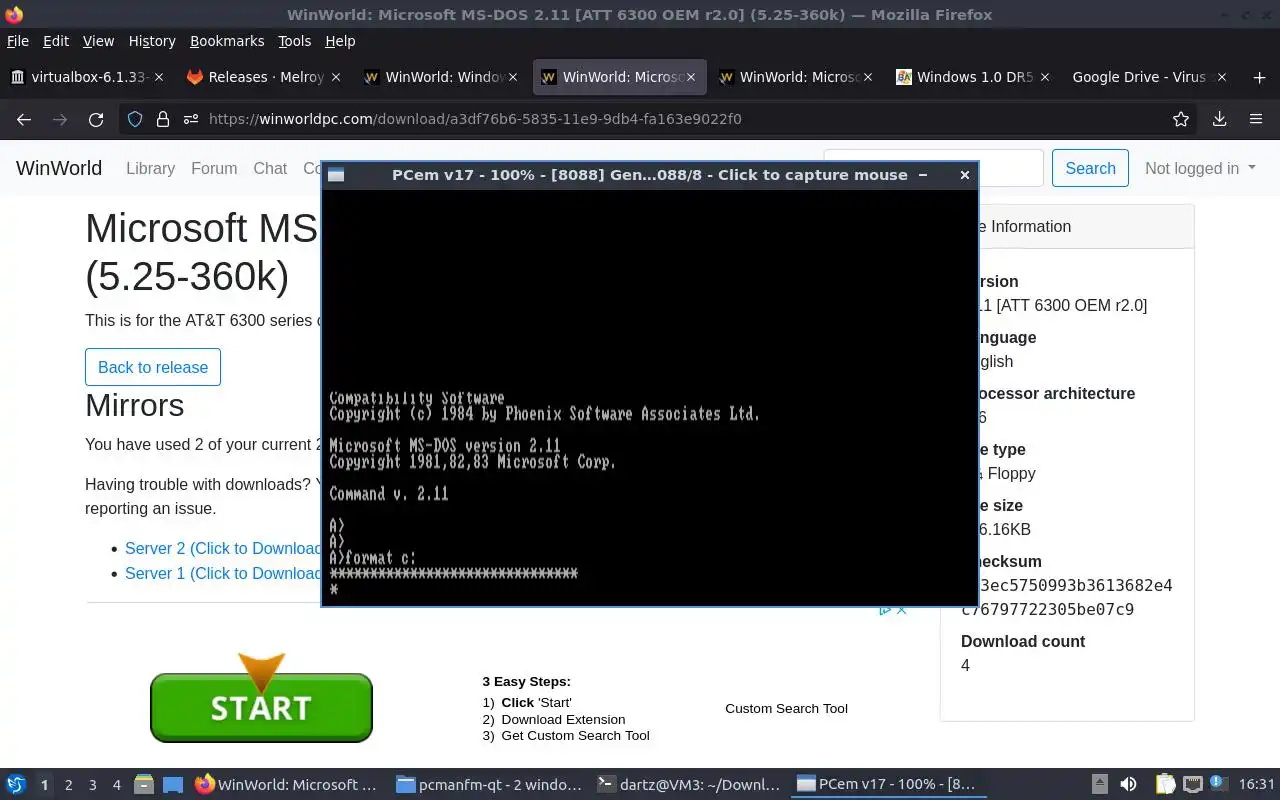Close the Windows 1.0 DR5 tab
The image size is (1280, 800).
(x=1045, y=77)
